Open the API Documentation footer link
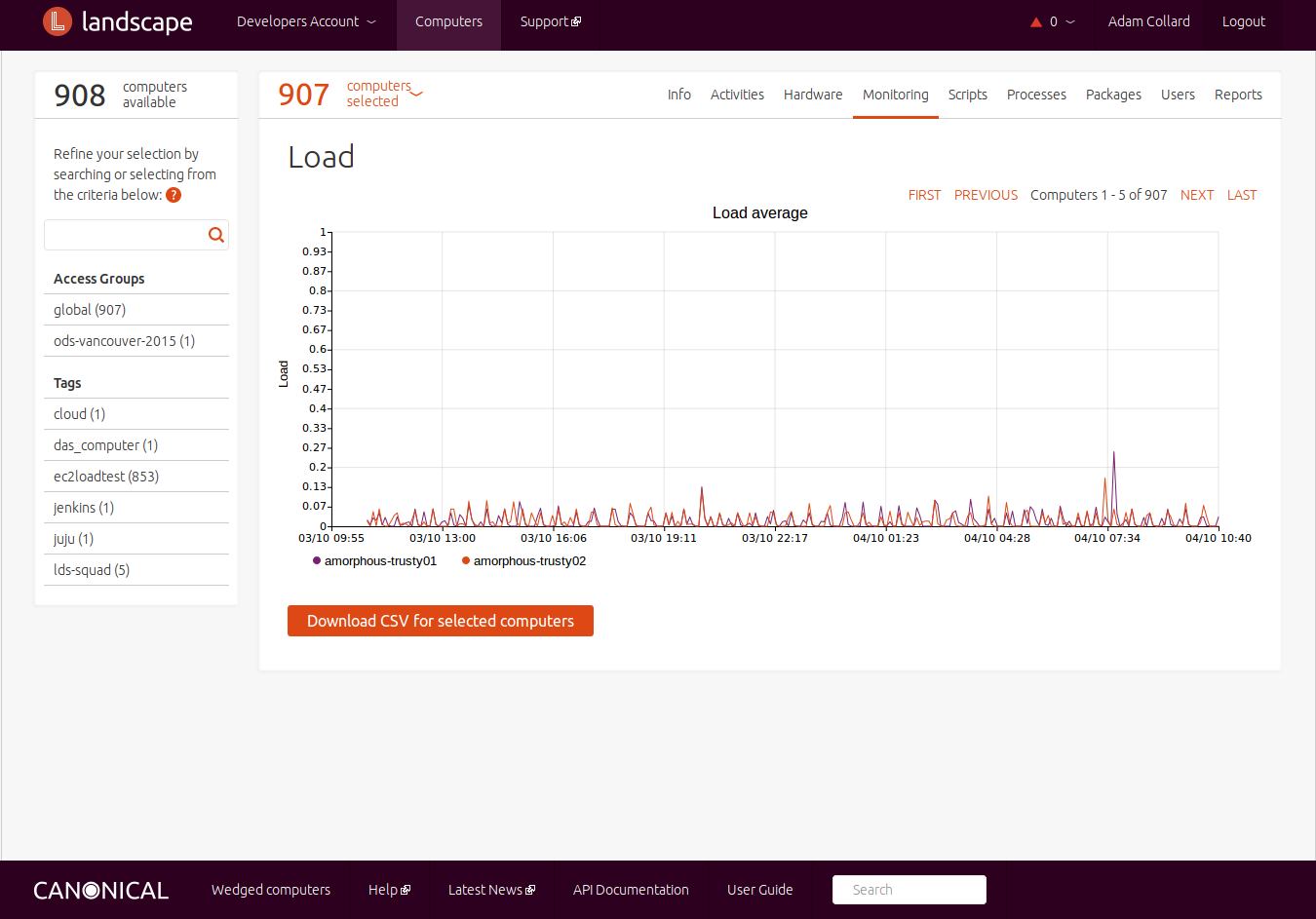This screenshot has height=919, width=1316. click(x=631, y=890)
